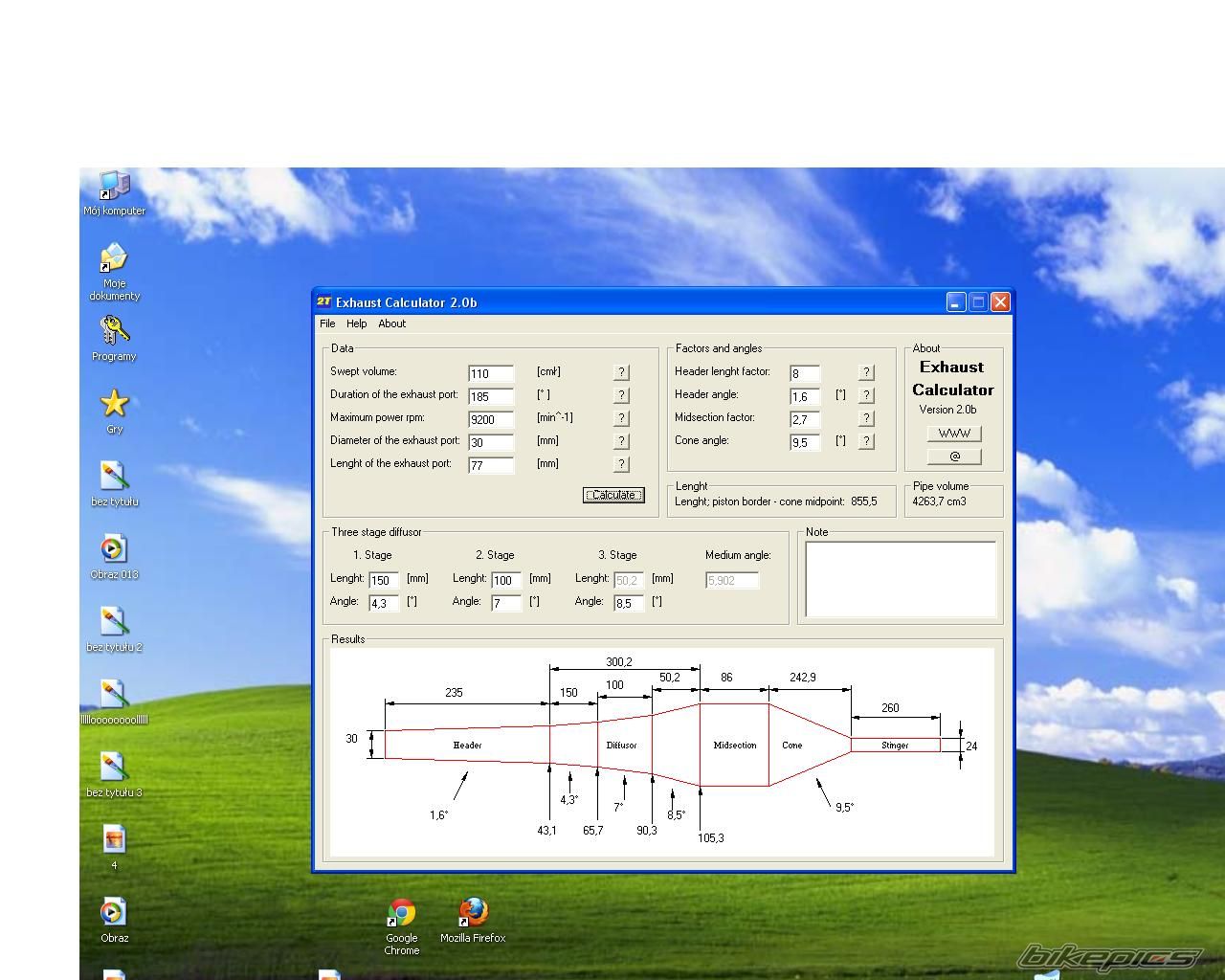Click the 3. Stage Angle field

(629, 603)
